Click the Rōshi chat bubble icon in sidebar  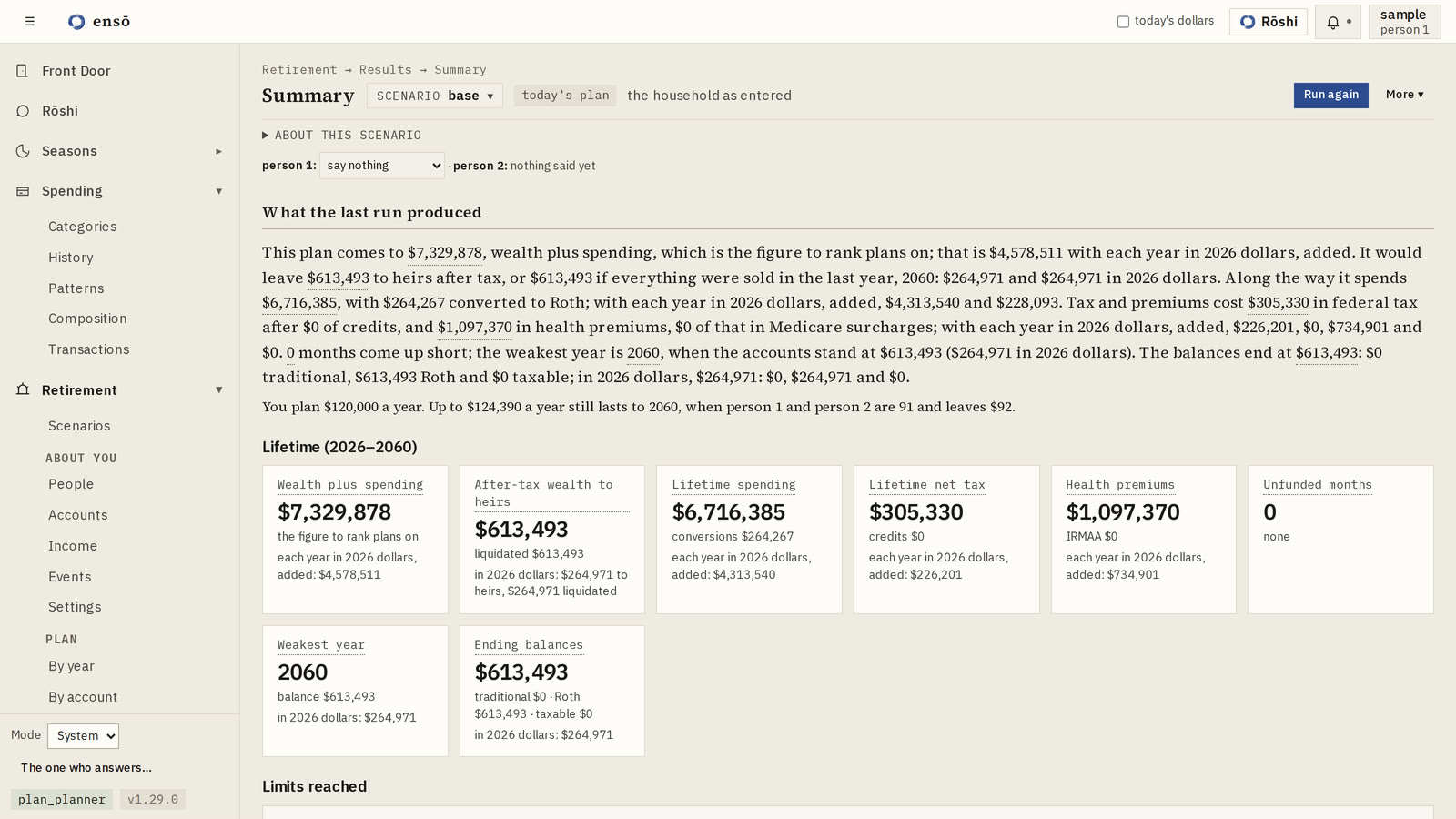[x=23, y=111]
